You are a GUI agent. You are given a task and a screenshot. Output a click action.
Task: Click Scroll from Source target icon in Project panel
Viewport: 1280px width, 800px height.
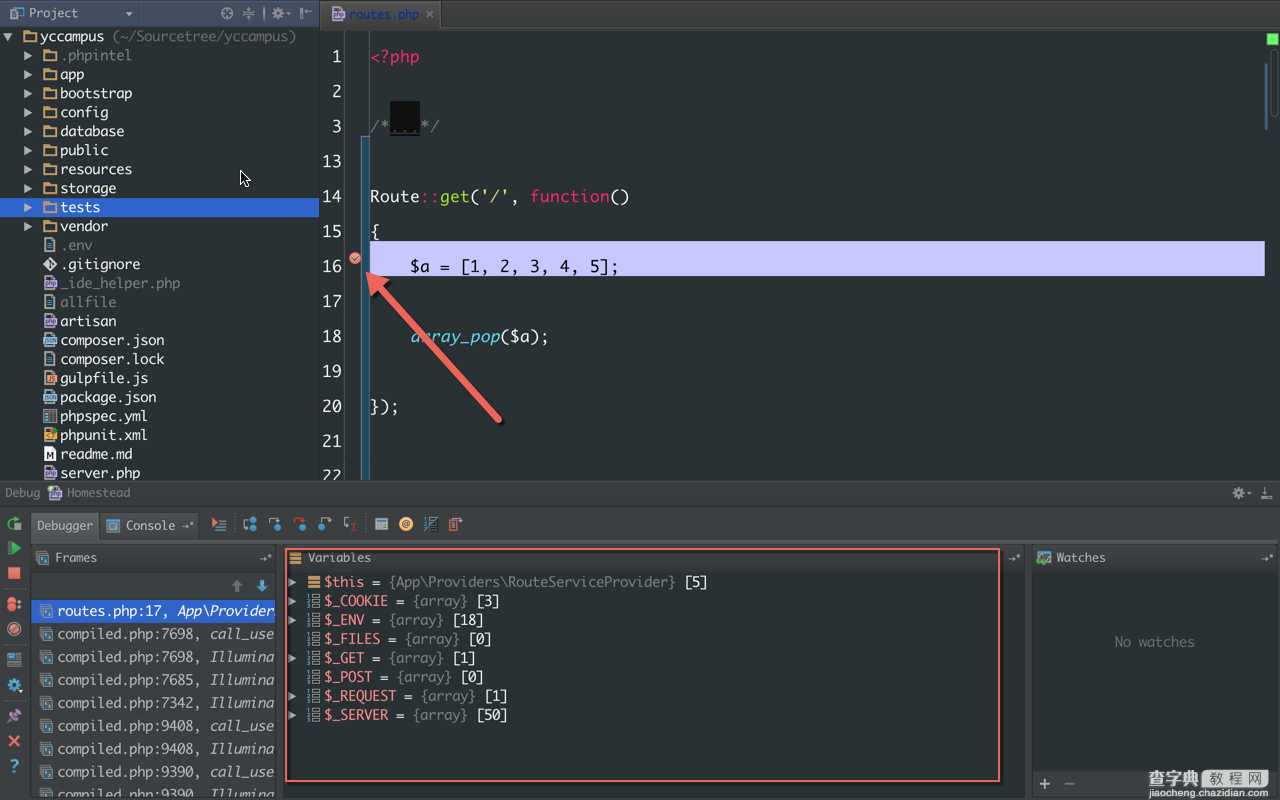pyautogui.click(x=227, y=13)
